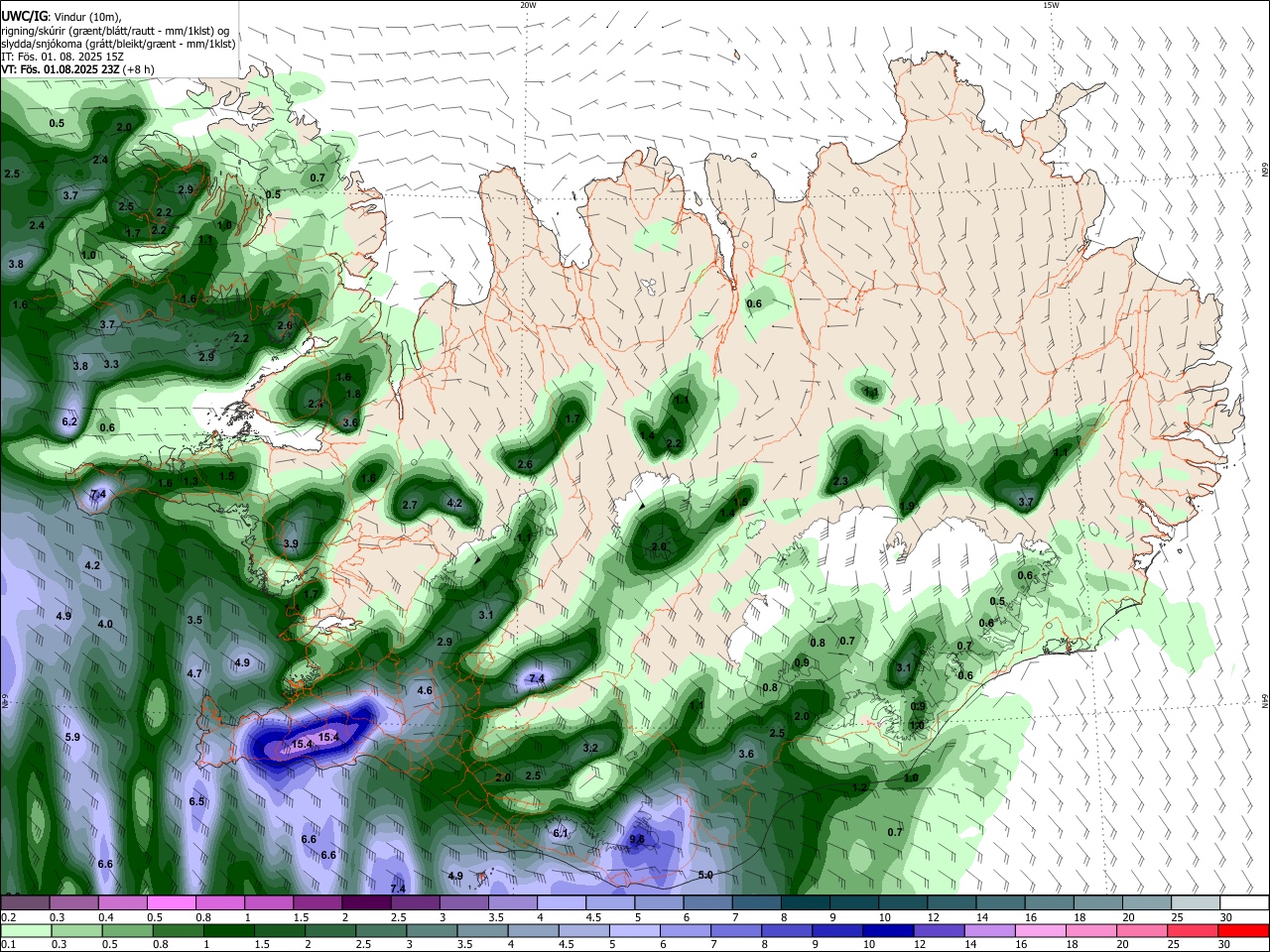
Task: Click the '4.6' precipitation value on the map
Action: coord(425,690)
